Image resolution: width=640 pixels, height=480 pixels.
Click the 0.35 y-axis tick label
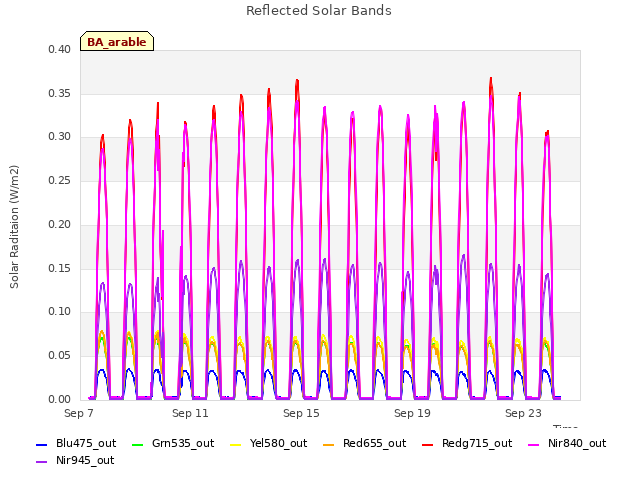click(60, 93)
